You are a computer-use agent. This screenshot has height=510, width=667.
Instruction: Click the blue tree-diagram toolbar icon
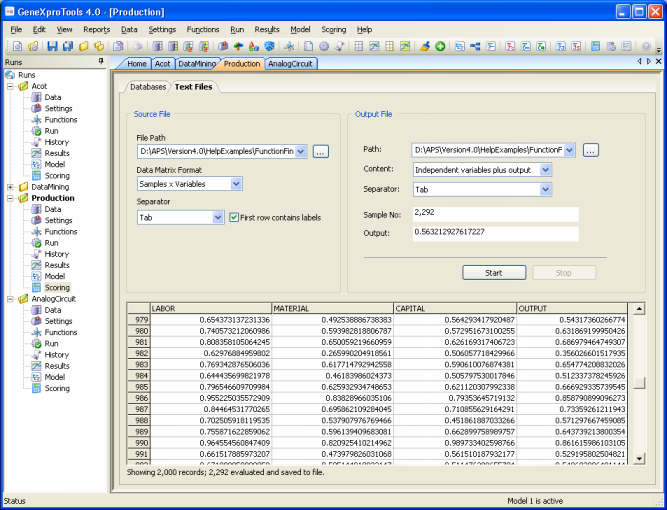click(475, 46)
